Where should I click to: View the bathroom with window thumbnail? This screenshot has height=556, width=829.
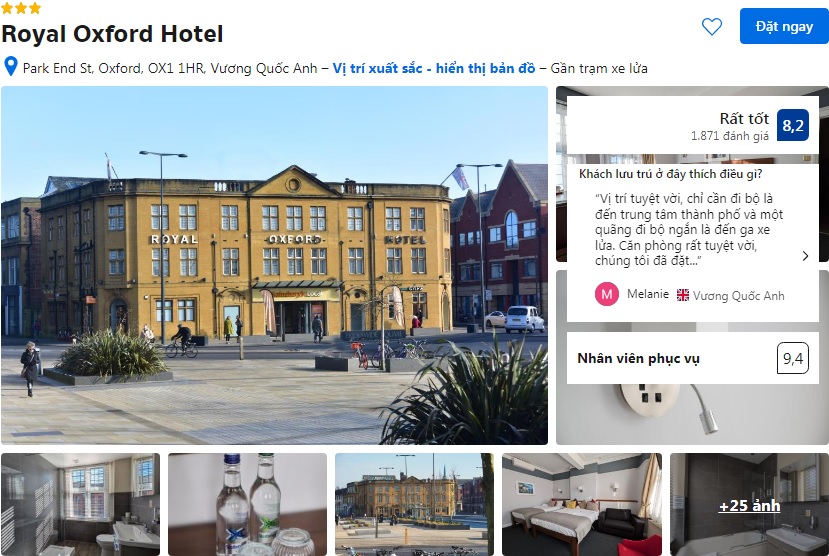point(80,504)
